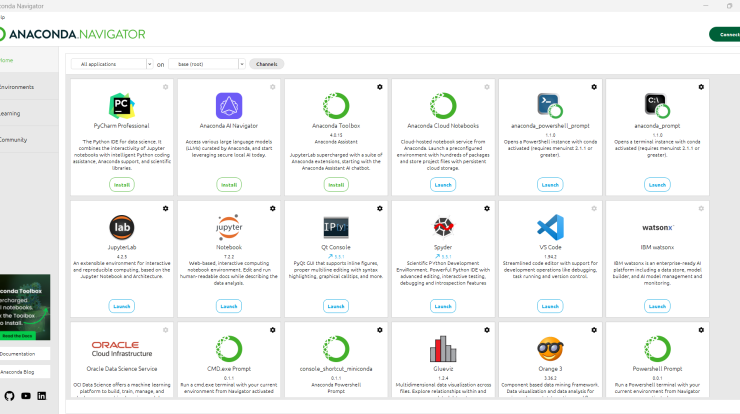Click the Oracle Cloud Infrastructure logo
Screen dimensions: 740x414
122,349
